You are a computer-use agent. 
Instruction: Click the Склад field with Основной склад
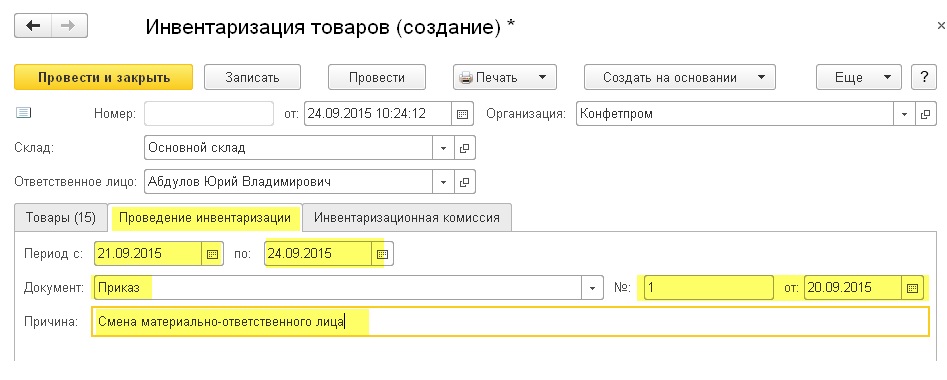tap(289, 148)
